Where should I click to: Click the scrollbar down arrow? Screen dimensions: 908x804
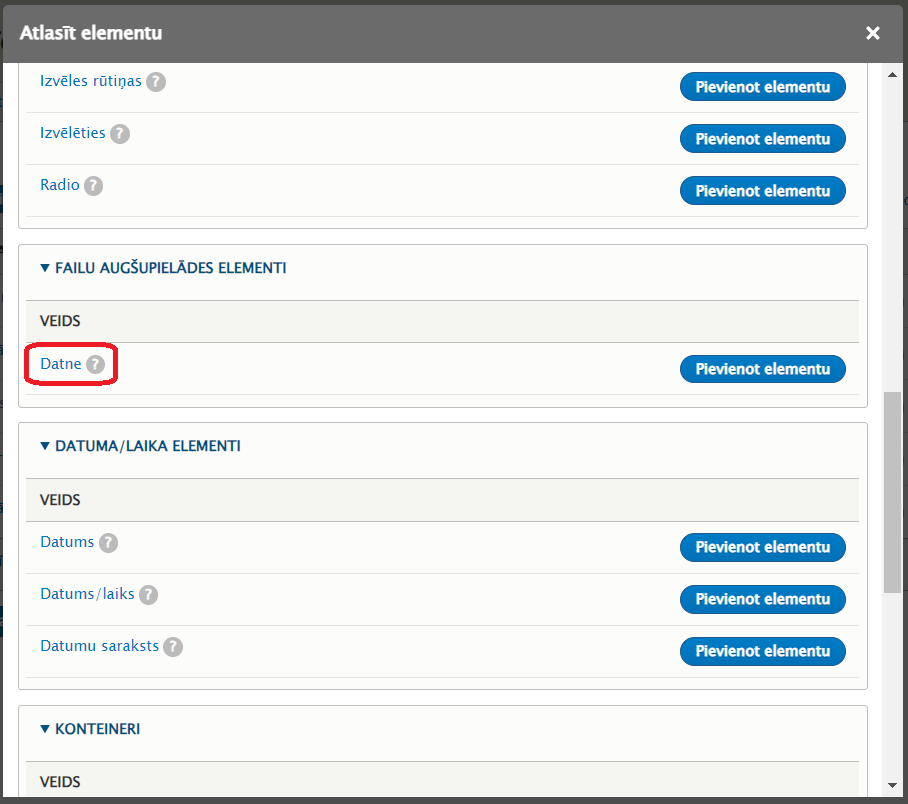point(892,785)
